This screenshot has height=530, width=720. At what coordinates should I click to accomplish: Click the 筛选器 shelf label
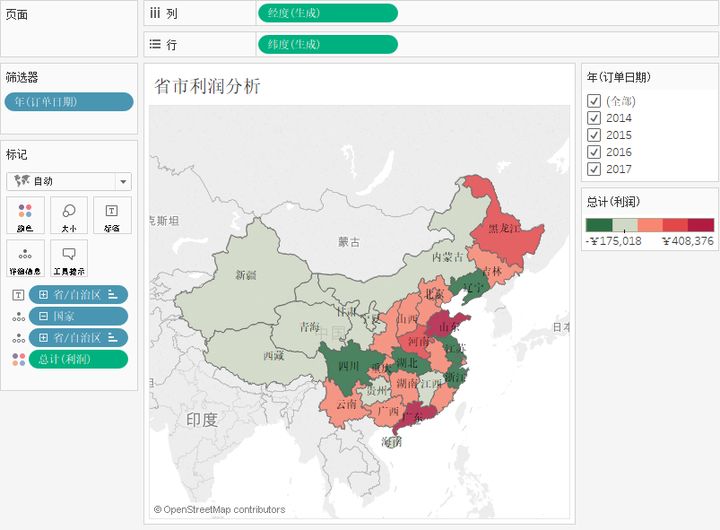click(22, 77)
